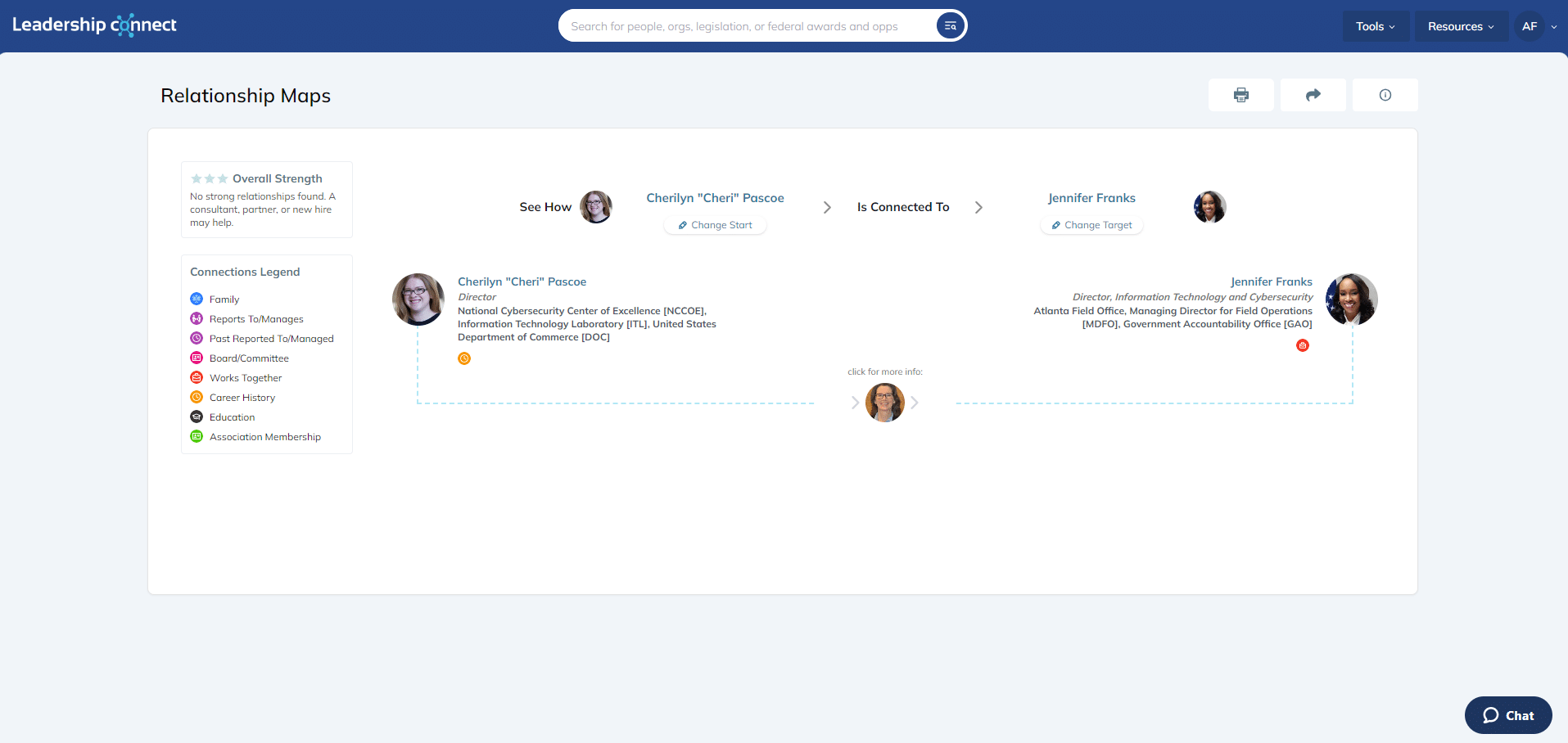The height and width of the screenshot is (743, 1568).
Task: Click red Works Together badge under Jennifer Franks
Action: (x=1303, y=345)
